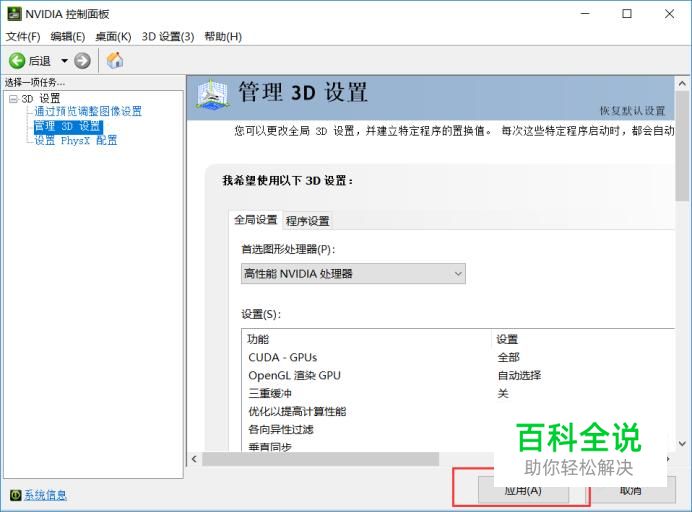Collapse the 3D 设置 tree node
The image size is (692, 512).
click(13, 98)
